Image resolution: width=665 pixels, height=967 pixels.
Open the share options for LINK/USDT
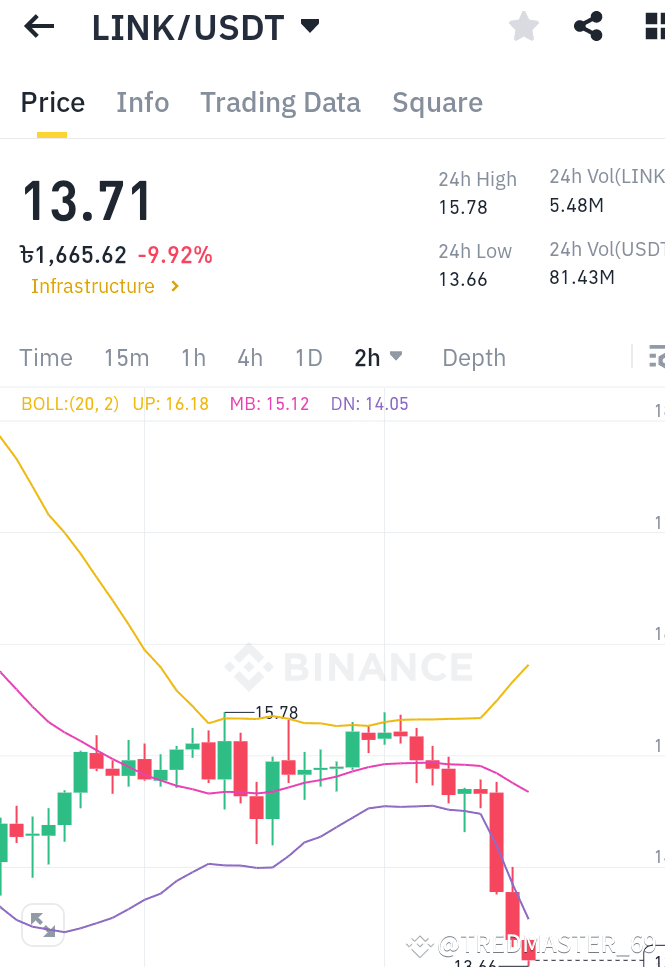pyautogui.click(x=588, y=27)
